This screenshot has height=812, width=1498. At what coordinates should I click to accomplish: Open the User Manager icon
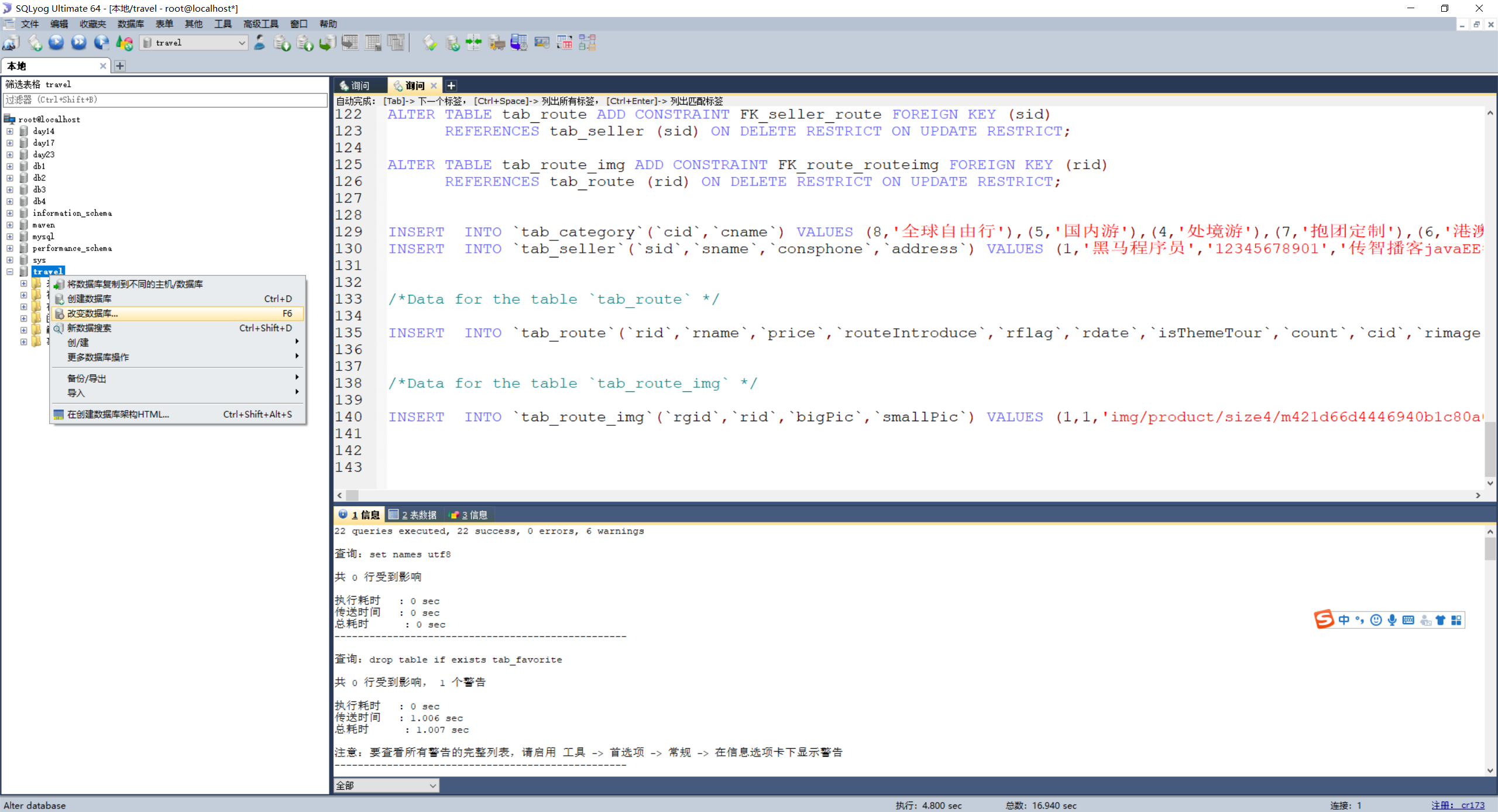tap(260, 43)
